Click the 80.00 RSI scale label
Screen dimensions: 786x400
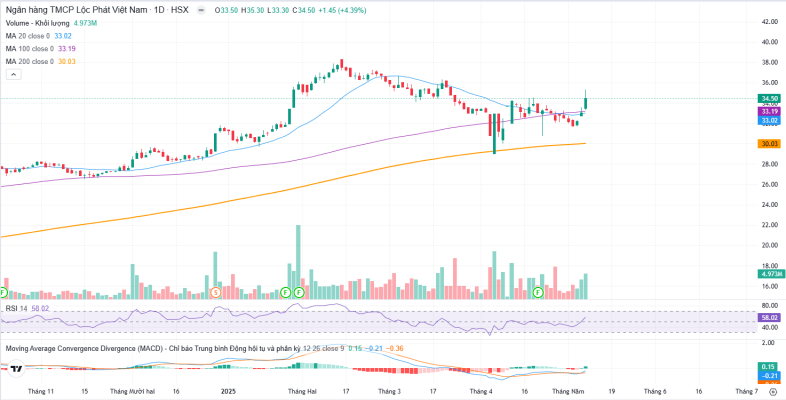(769, 305)
